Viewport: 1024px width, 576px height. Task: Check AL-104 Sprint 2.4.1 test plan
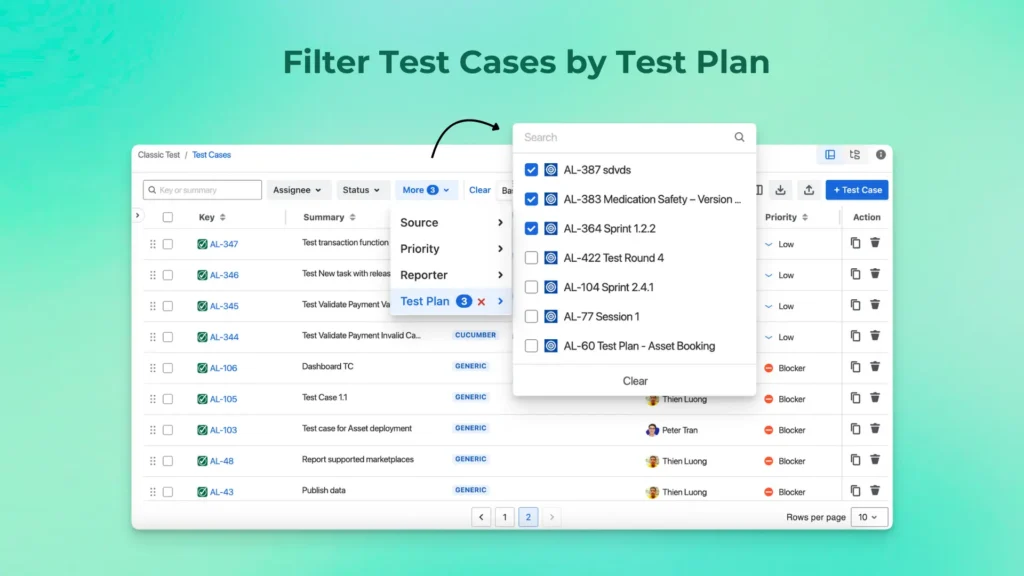531,287
